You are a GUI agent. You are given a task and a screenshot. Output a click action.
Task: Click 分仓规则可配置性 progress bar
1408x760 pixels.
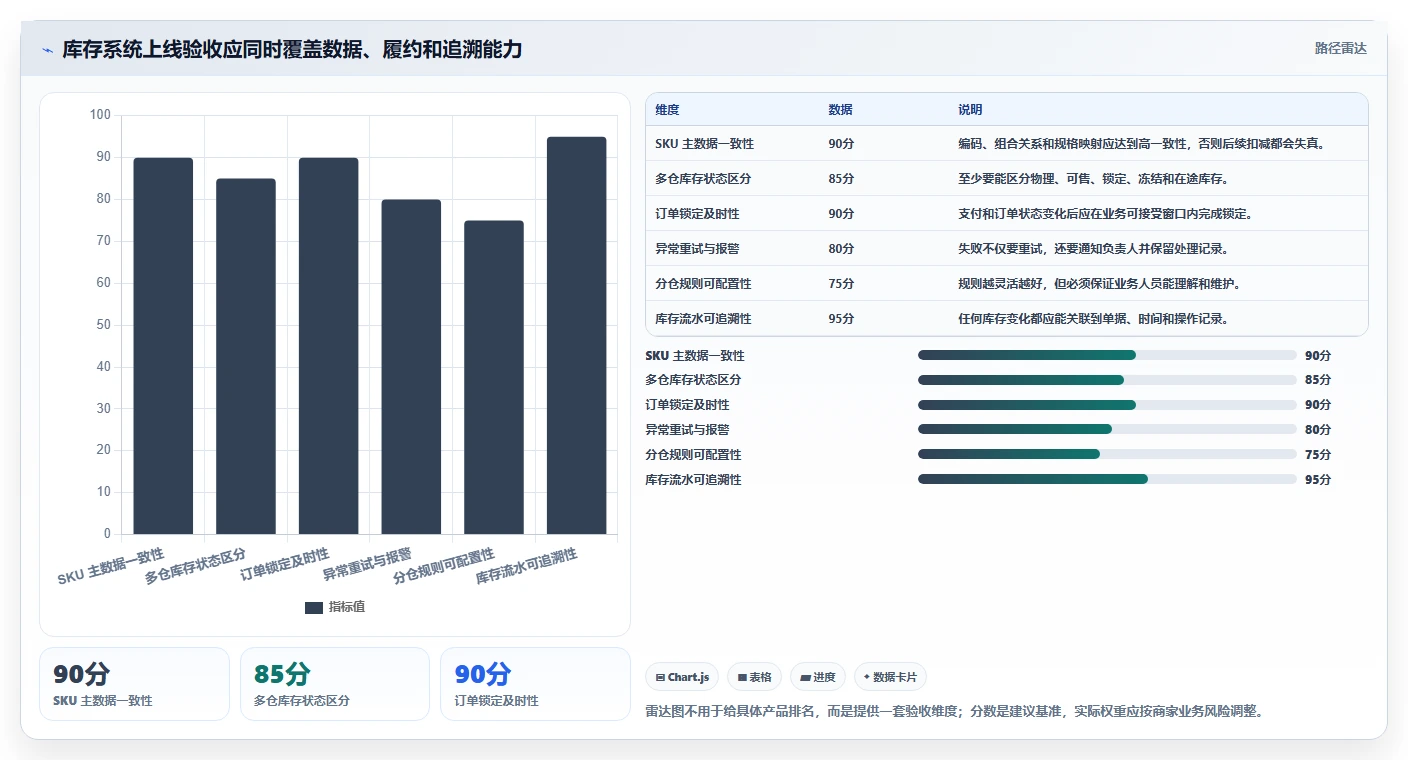[1107, 454]
